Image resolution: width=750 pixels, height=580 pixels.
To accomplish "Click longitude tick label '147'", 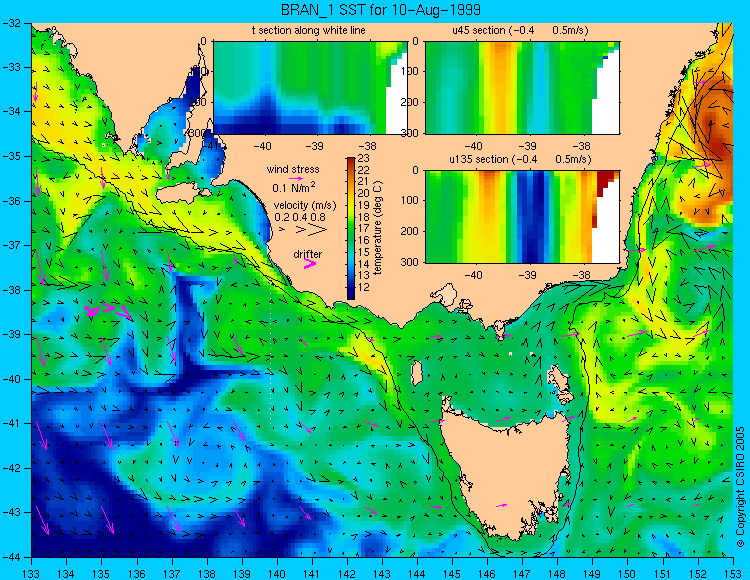I will pos(522,573).
